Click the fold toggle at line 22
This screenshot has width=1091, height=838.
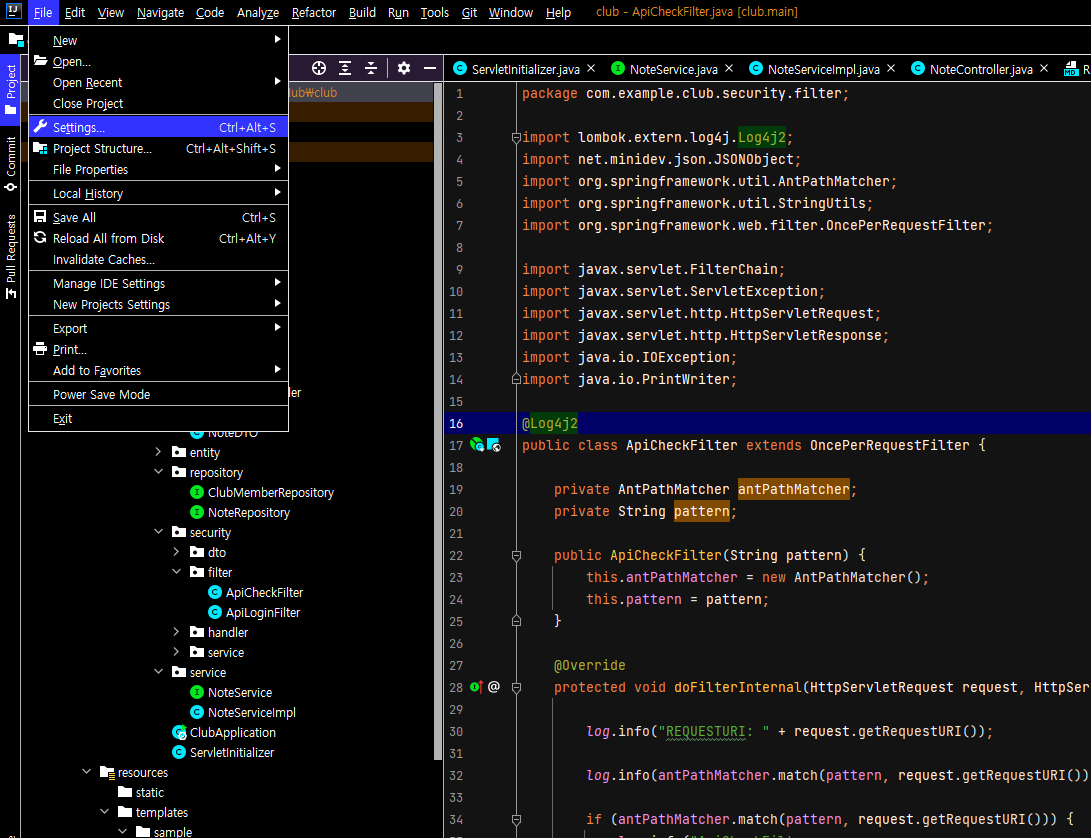(x=516, y=555)
